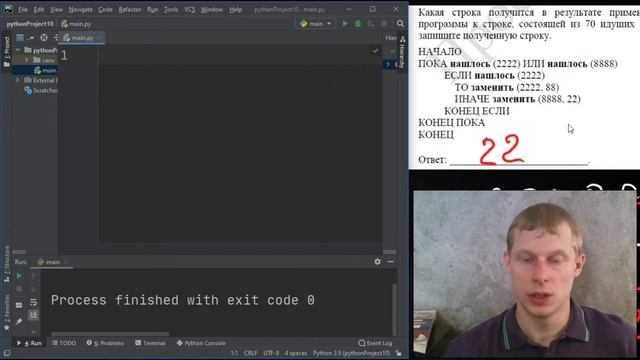
Task: Open the Run menu in menu bar
Action: point(153,9)
